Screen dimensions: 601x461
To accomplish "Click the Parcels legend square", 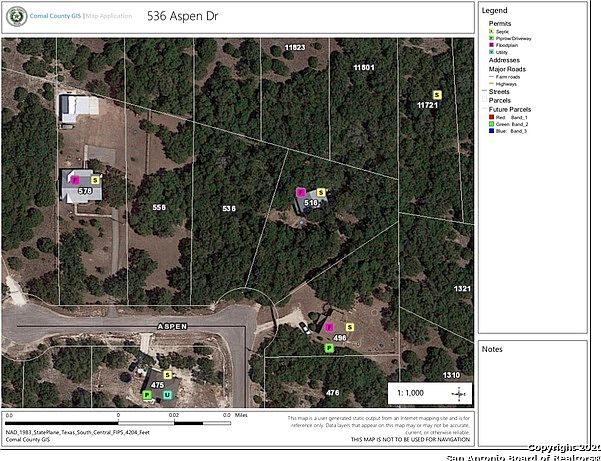I will (x=484, y=100).
